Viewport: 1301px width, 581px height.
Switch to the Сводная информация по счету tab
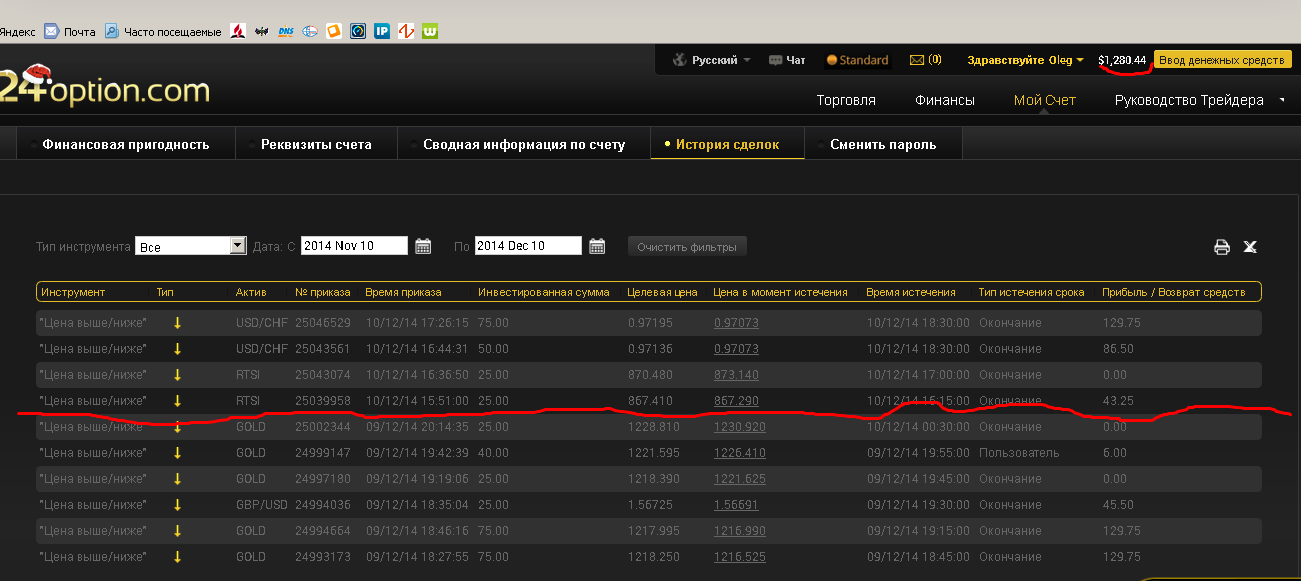(x=523, y=144)
